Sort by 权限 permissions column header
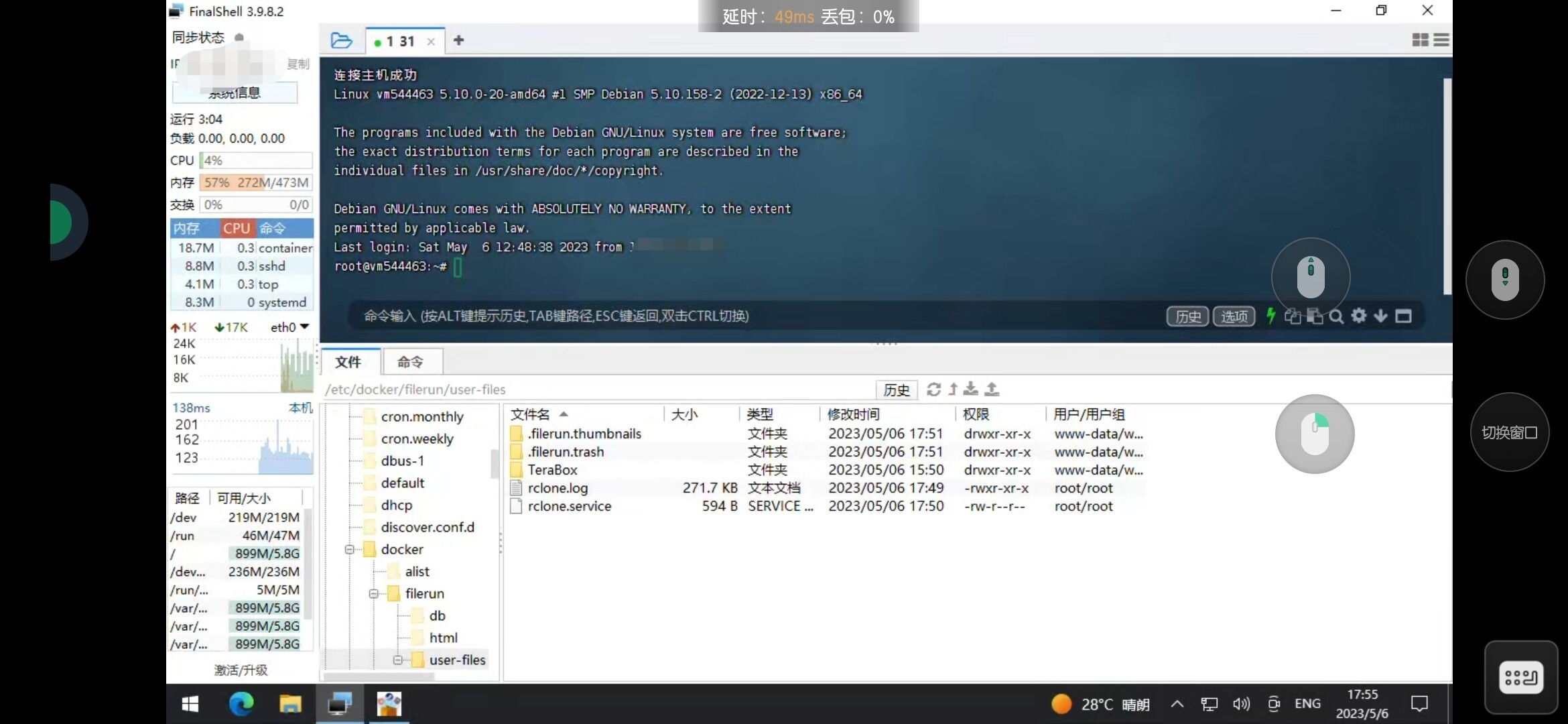Screen dimensions: 1568x724 [x=1000, y=414]
